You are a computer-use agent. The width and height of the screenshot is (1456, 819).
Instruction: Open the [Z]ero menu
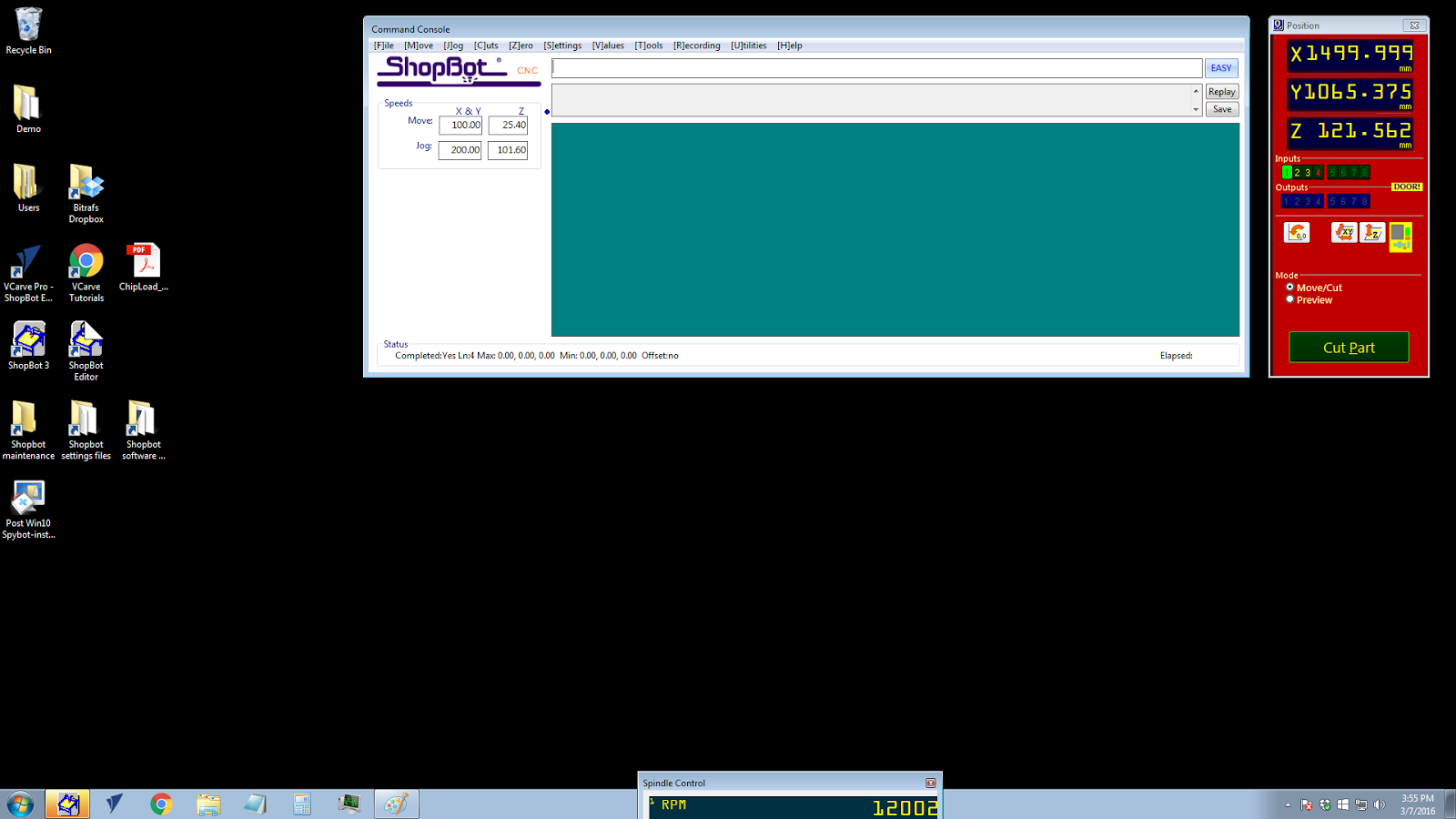[521, 45]
